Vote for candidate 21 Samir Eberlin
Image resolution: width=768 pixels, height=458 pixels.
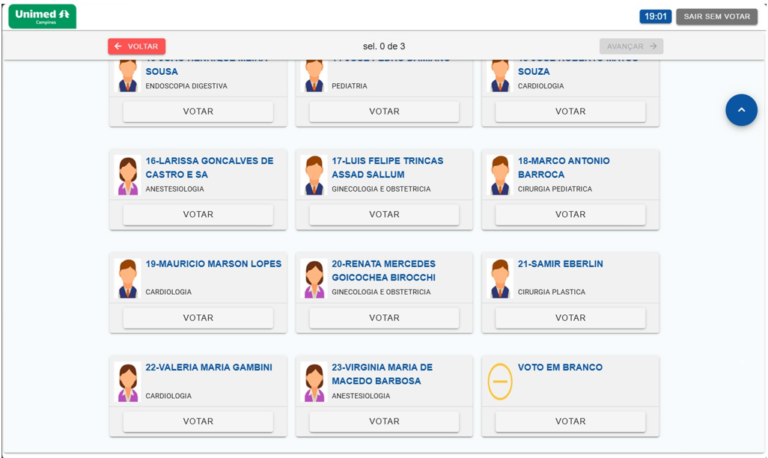click(x=570, y=318)
